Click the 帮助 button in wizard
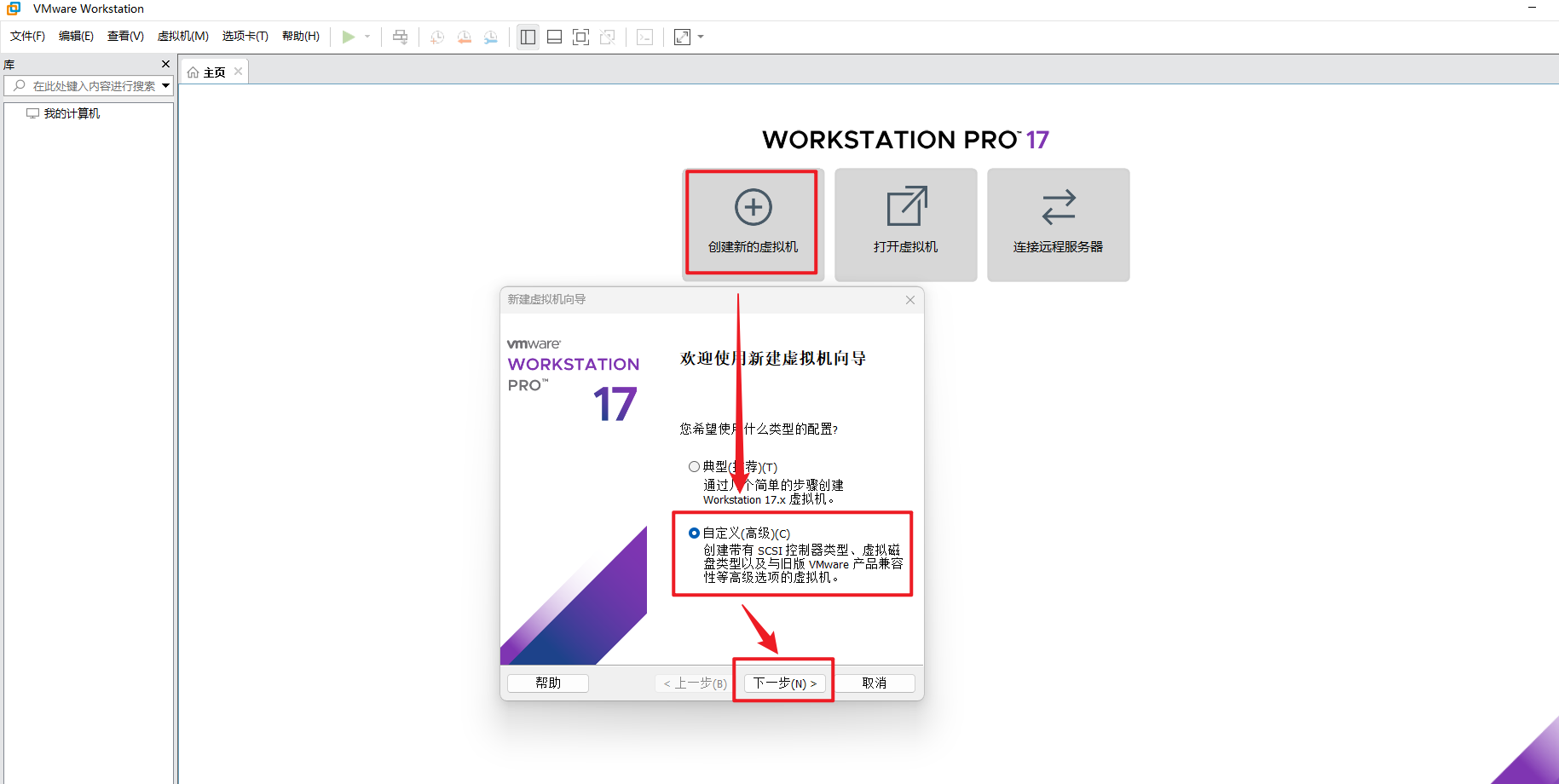Image resolution: width=1559 pixels, height=784 pixels. tap(548, 683)
